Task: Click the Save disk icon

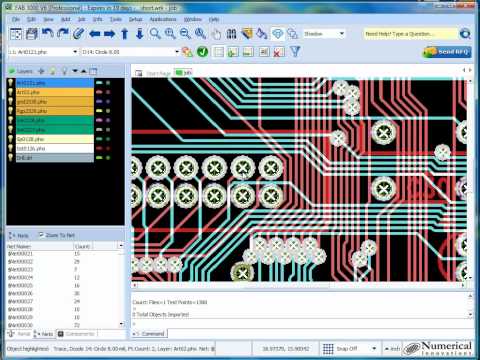Action: point(32,34)
